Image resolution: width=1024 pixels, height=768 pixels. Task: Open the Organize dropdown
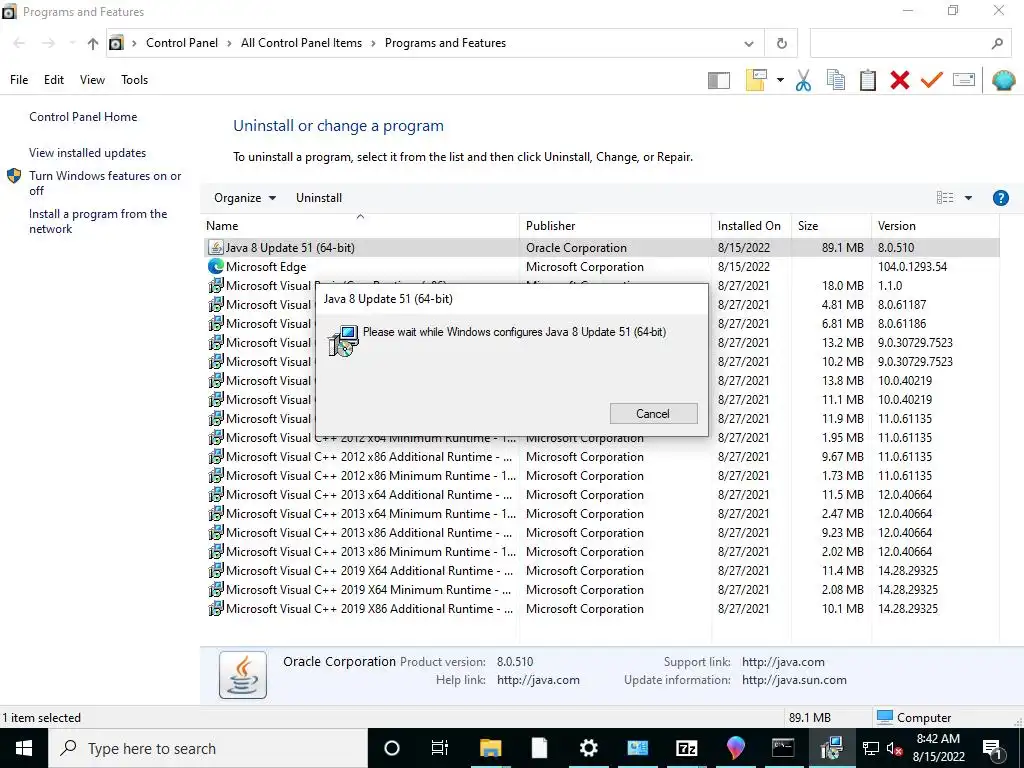(x=245, y=198)
